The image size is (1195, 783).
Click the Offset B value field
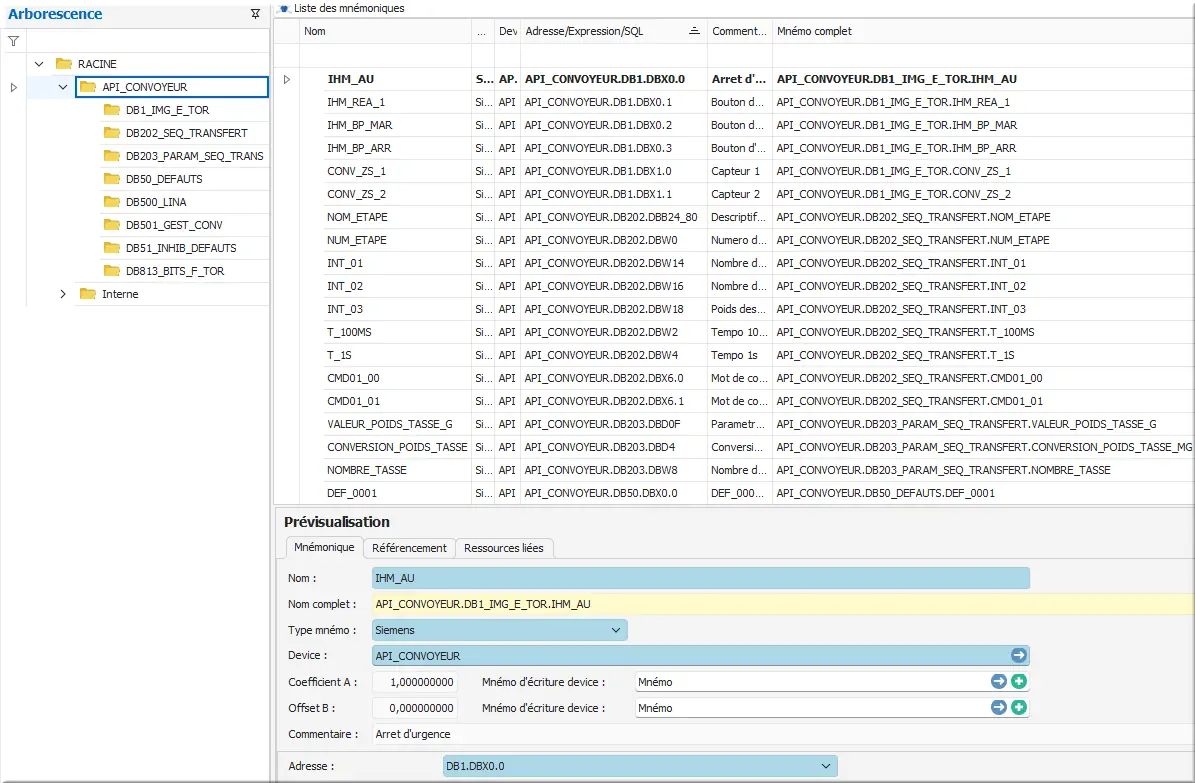(415, 708)
